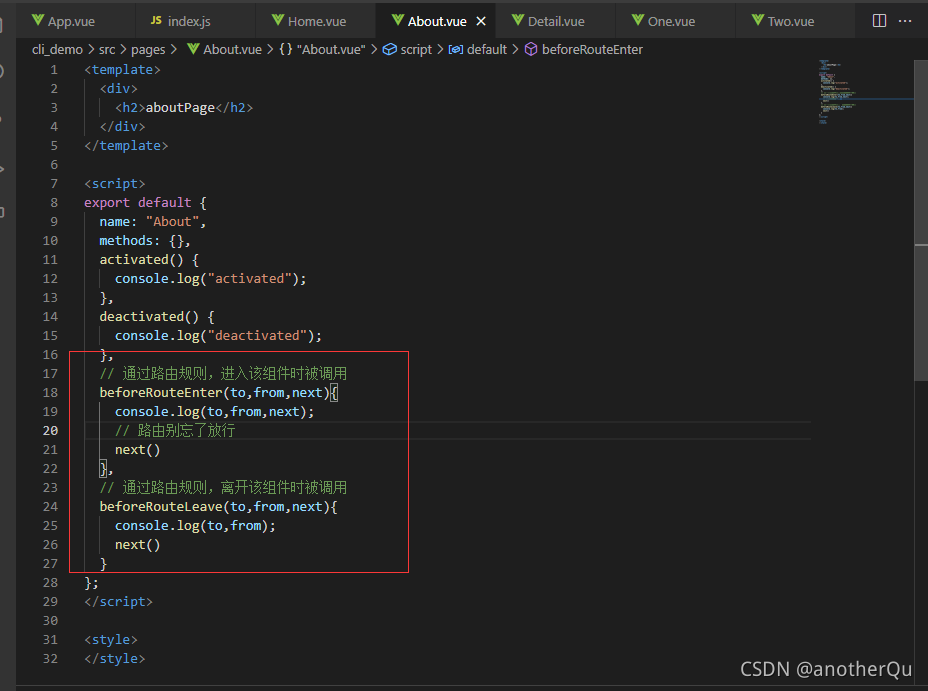Click console.log("activated") statement

211,279
